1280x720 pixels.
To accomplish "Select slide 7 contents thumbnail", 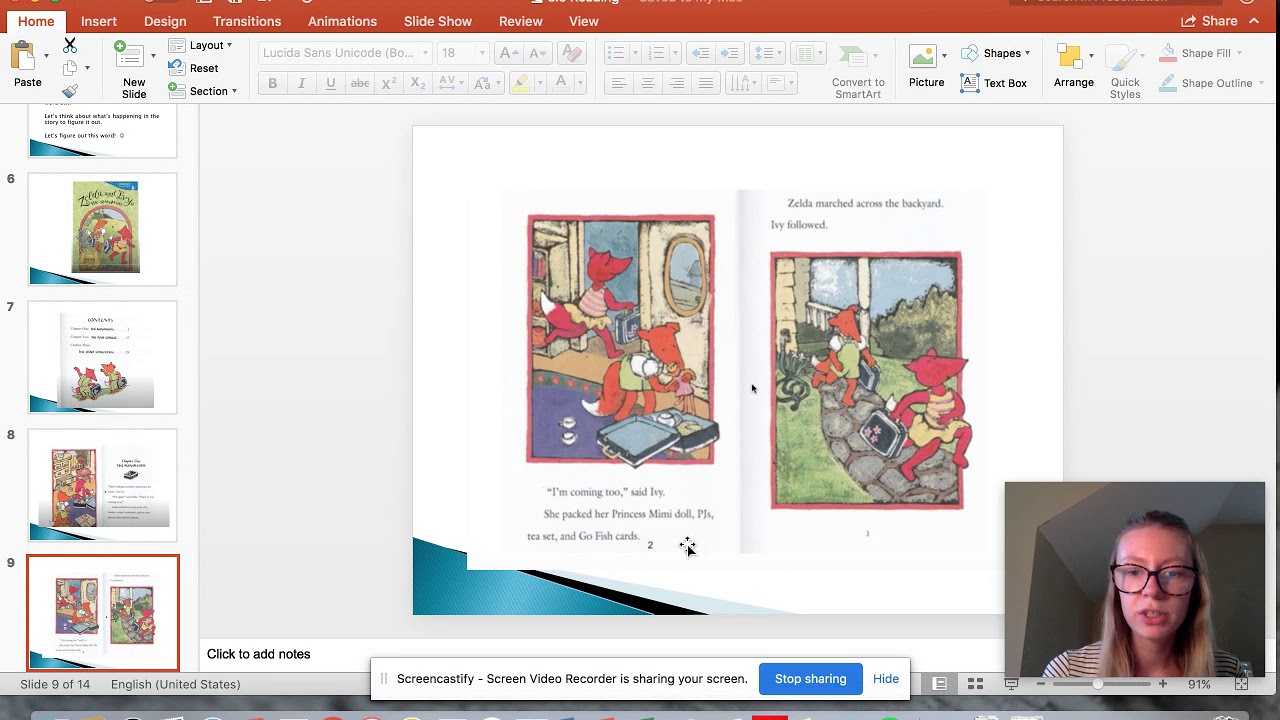I will coord(103,357).
